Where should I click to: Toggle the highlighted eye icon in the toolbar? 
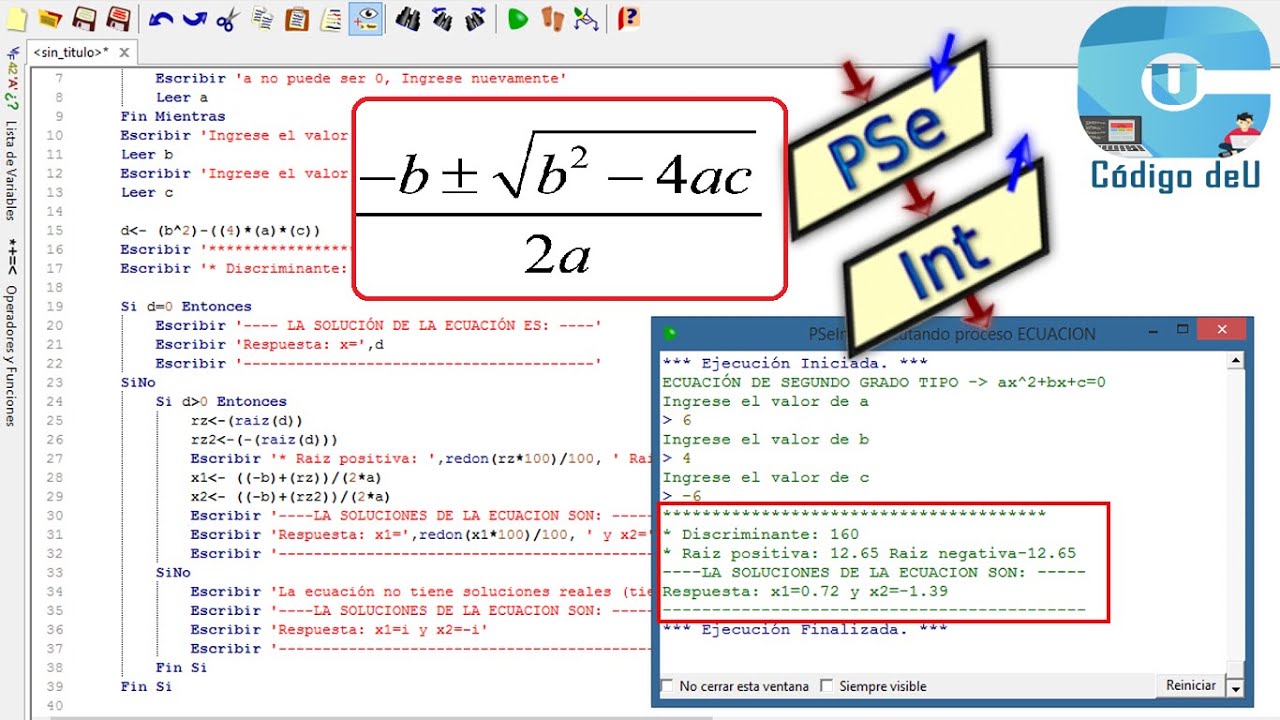(x=366, y=18)
